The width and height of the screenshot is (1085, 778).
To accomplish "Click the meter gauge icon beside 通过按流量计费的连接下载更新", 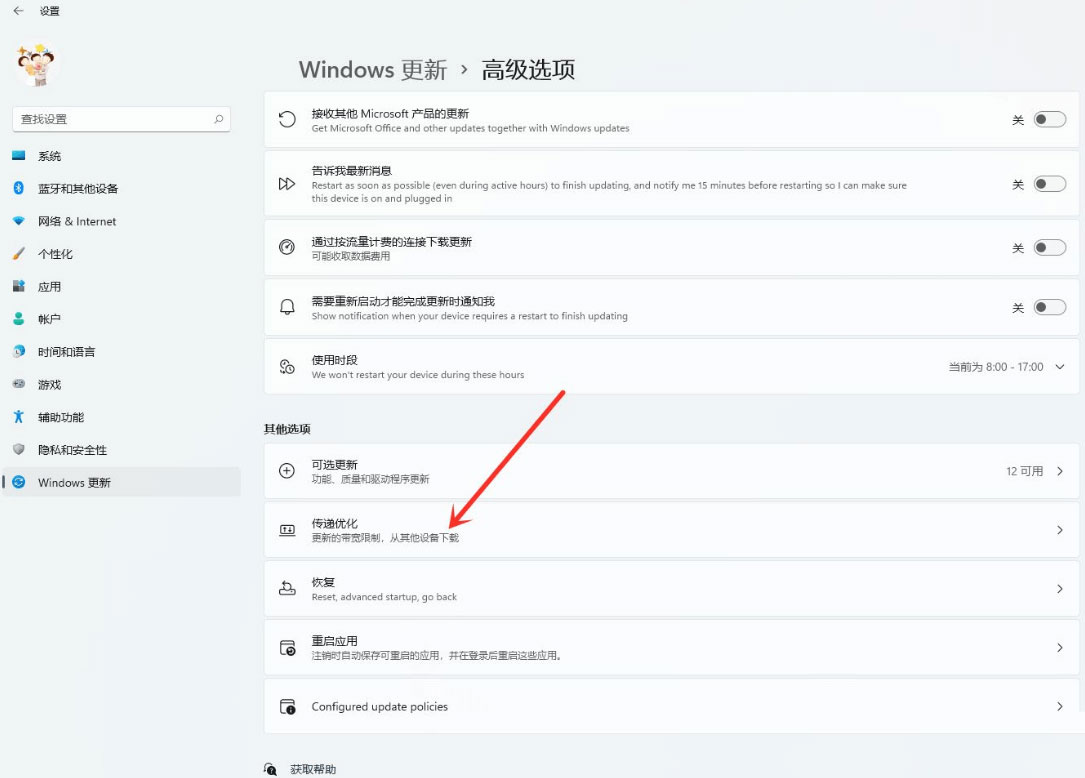I will pyautogui.click(x=287, y=247).
